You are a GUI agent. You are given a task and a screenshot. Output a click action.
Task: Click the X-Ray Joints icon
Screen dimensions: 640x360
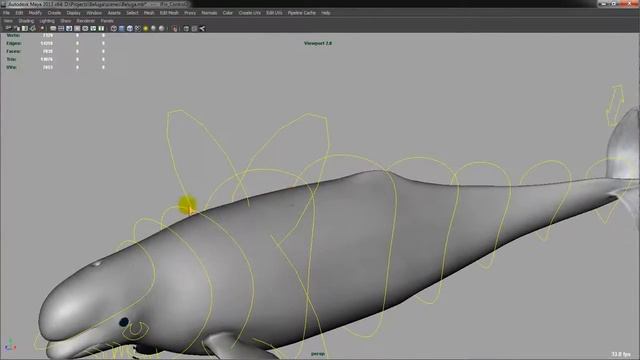[202, 29]
